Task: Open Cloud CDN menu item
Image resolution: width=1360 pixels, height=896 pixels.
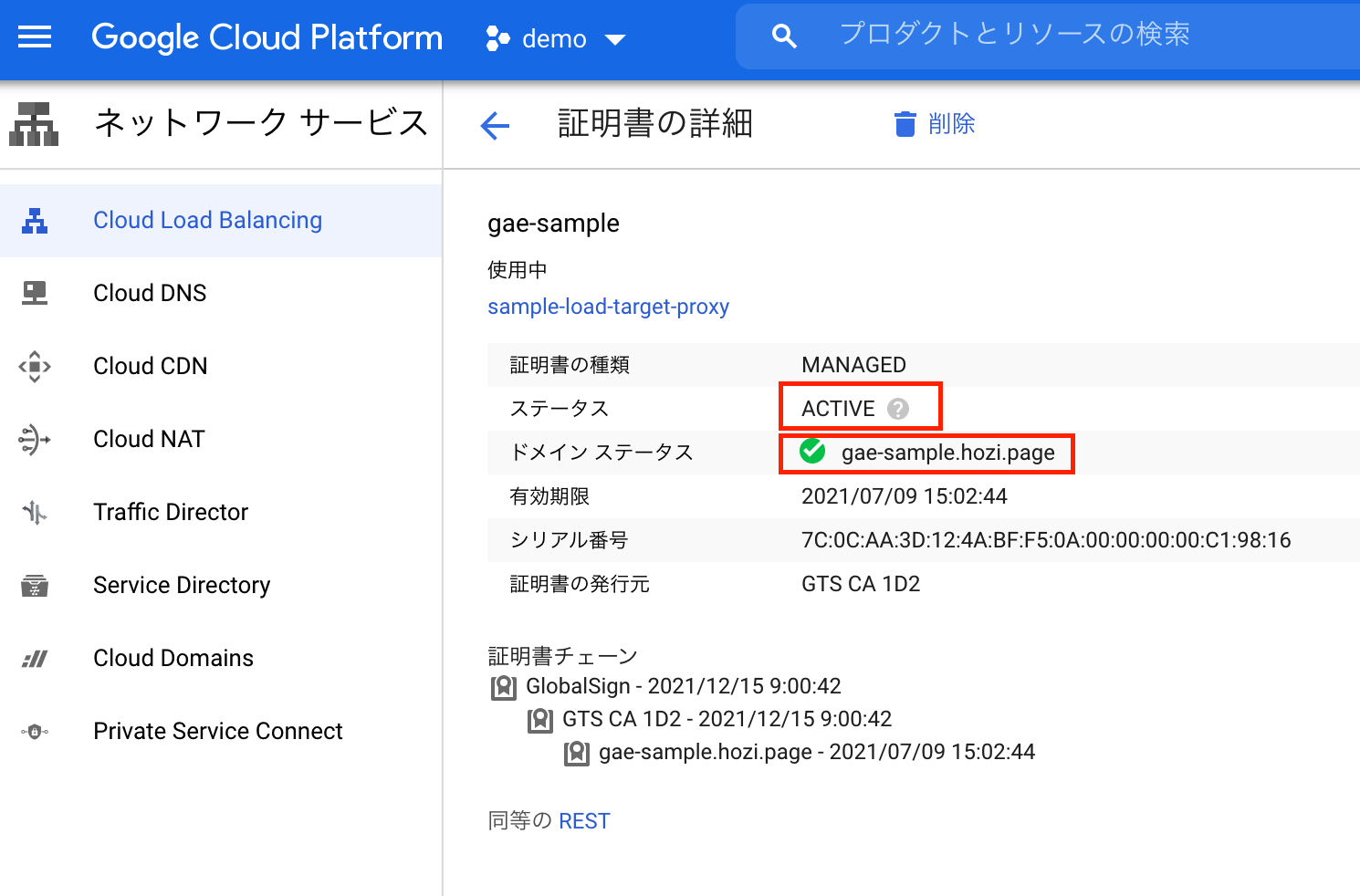Action: [221, 366]
